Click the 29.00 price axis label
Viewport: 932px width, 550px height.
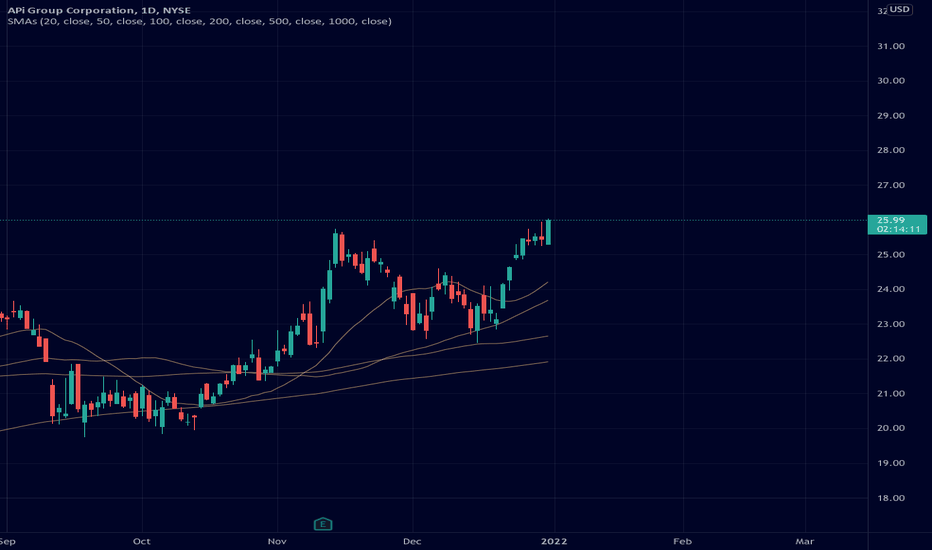pos(890,116)
